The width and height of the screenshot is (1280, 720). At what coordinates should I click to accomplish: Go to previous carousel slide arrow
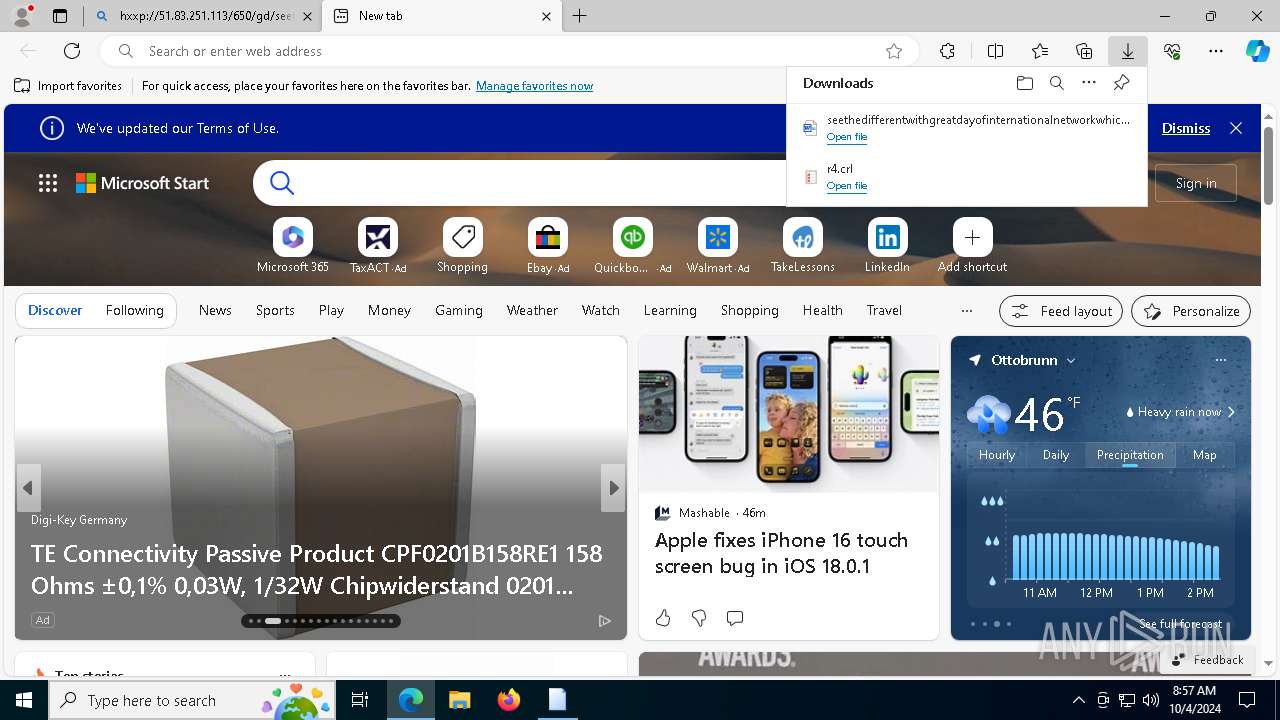[x=28, y=488]
